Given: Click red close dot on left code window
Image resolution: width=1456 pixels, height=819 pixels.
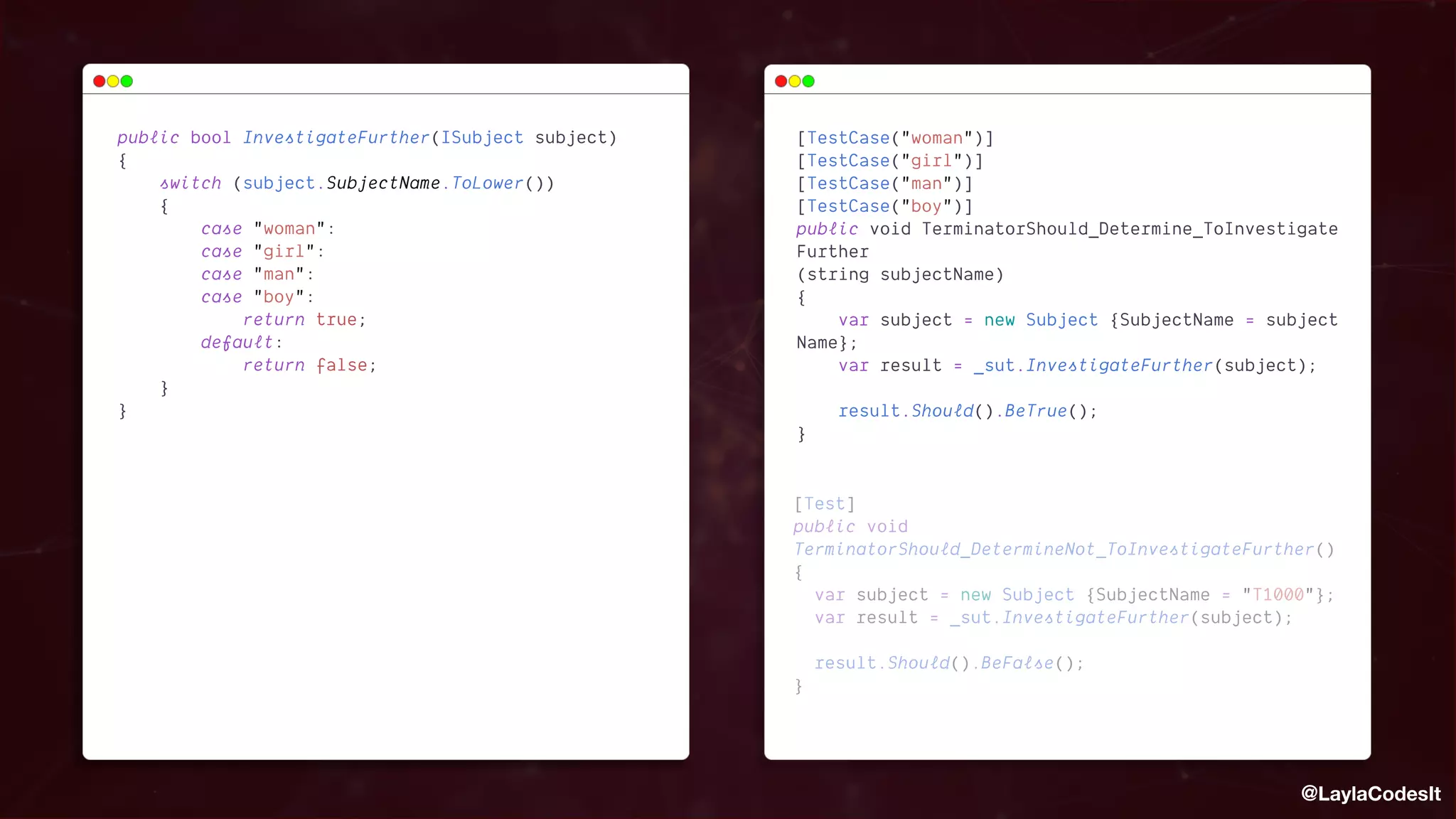Looking at the screenshot, I should [100, 81].
